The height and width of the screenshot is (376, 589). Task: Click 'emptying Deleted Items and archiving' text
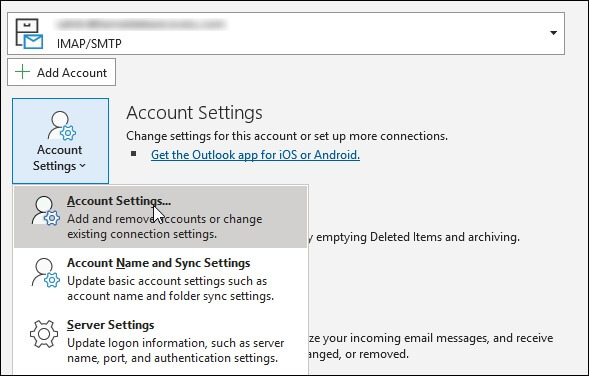tap(418, 237)
